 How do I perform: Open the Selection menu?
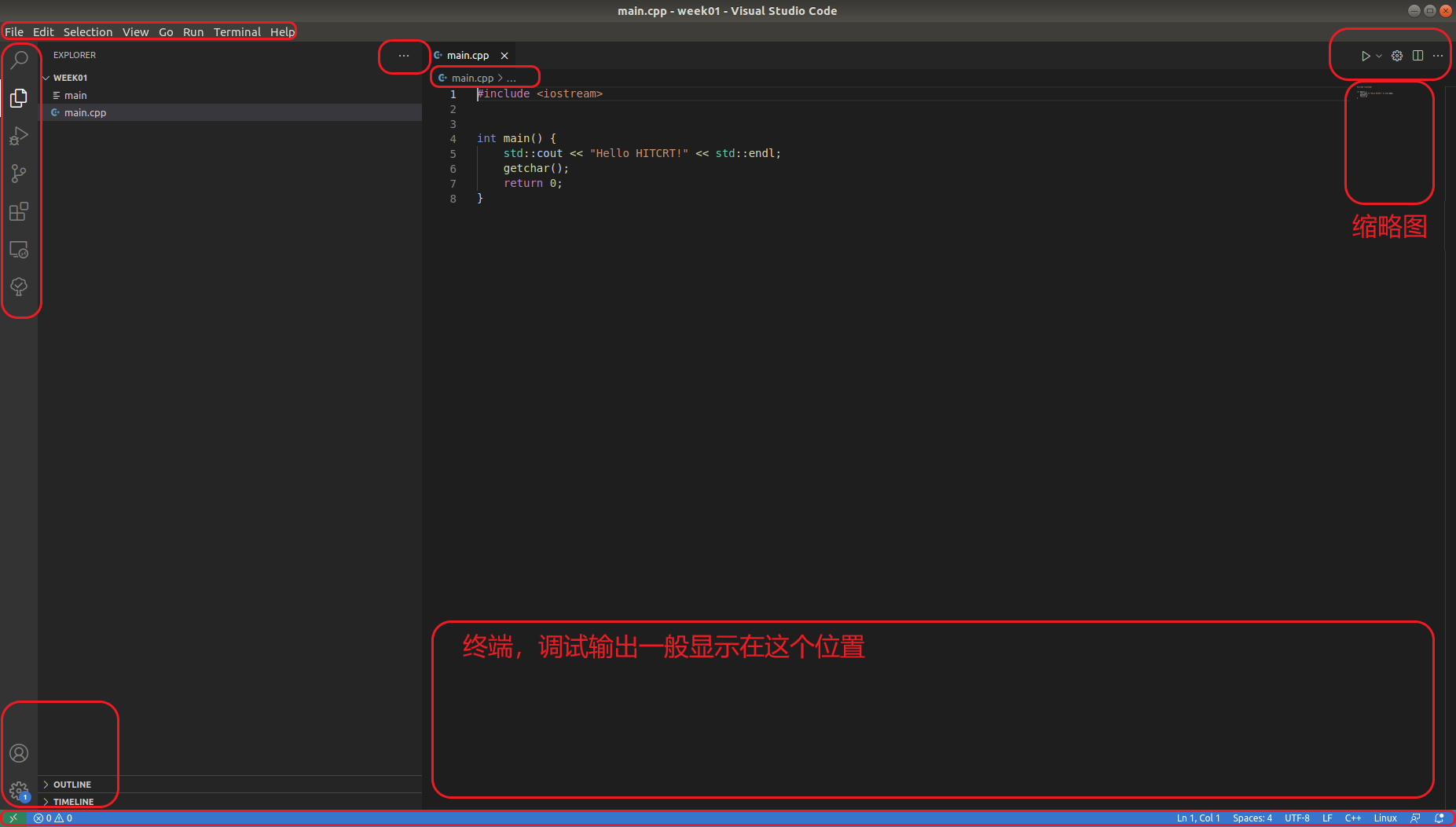[x=88, y=32]
